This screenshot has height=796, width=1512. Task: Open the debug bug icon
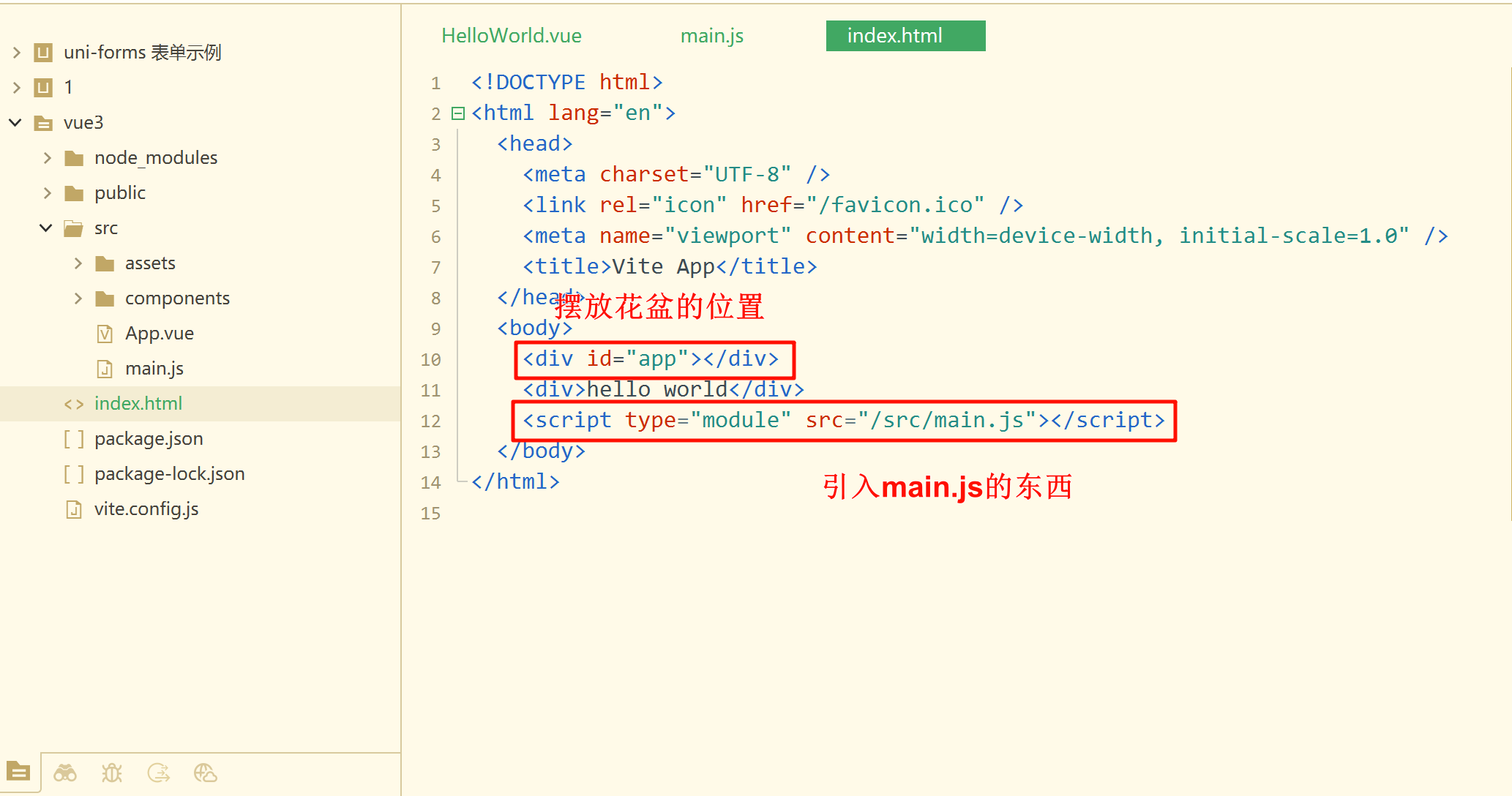coord(112,773)
